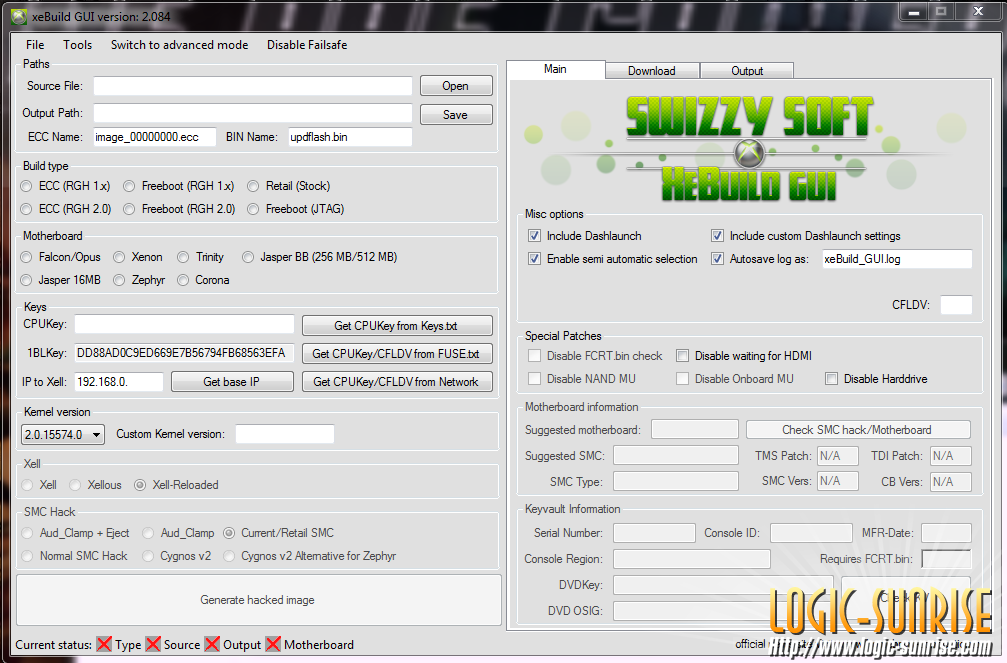The image size is (1007, 663).
Task: Select Freeboot (JTAG) build type
Action: pos(296,209)
